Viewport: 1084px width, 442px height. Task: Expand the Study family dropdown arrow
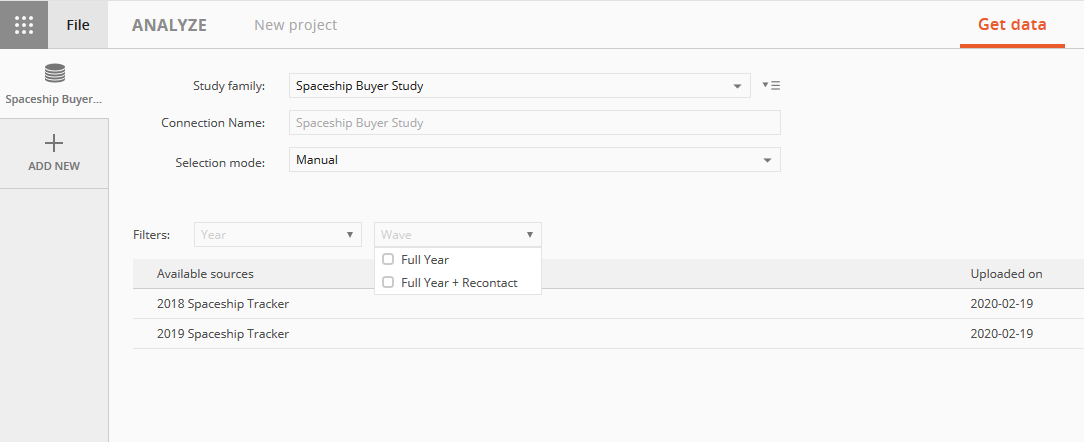coord(737,86)
